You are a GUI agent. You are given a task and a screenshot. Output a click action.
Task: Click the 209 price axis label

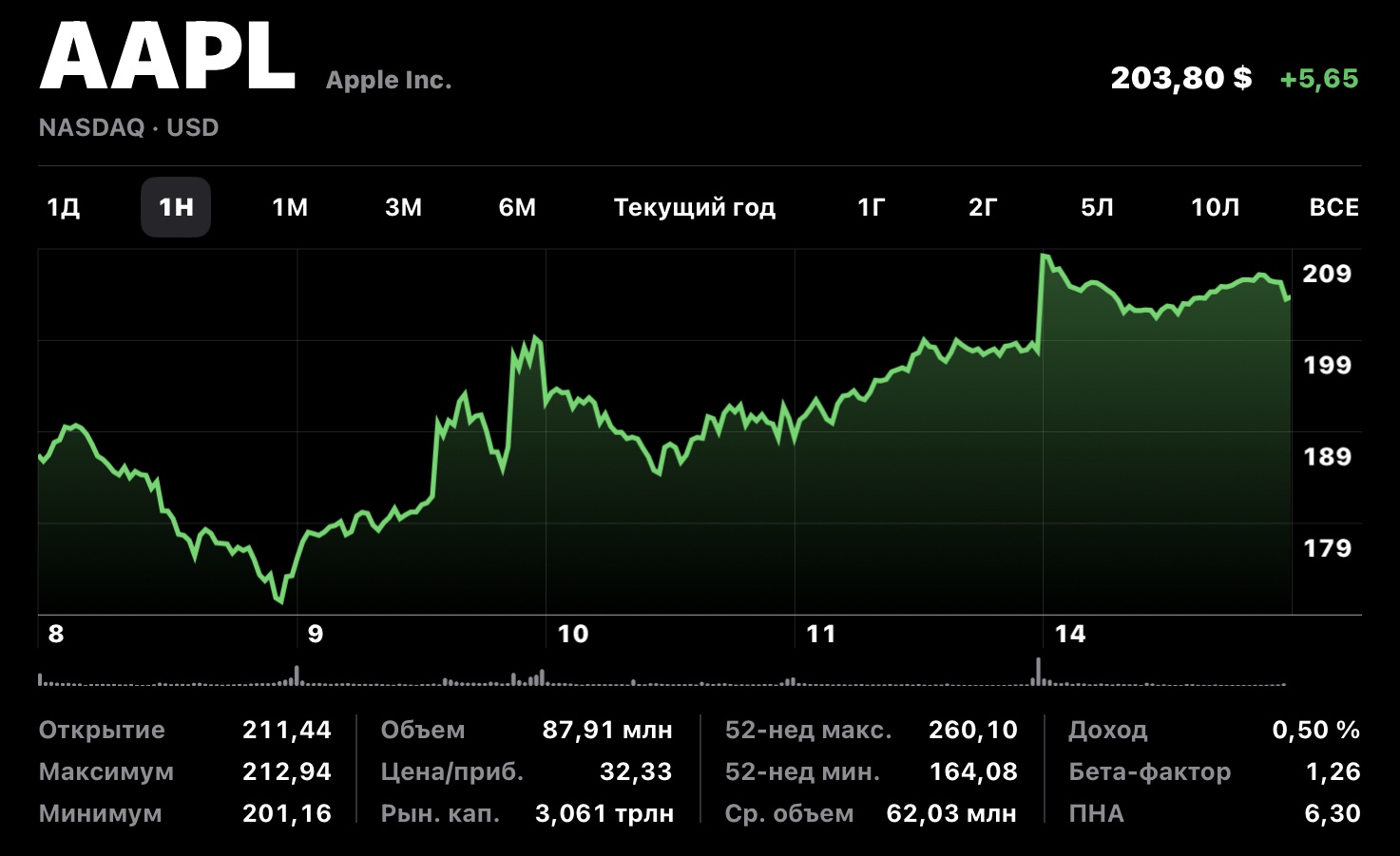tap(1327, 274)
